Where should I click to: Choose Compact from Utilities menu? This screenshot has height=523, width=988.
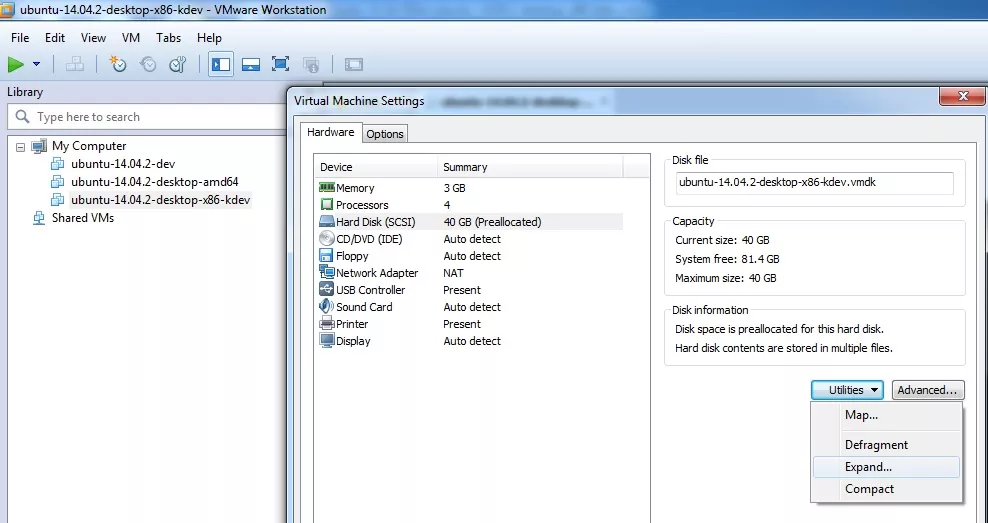[887, 489]
